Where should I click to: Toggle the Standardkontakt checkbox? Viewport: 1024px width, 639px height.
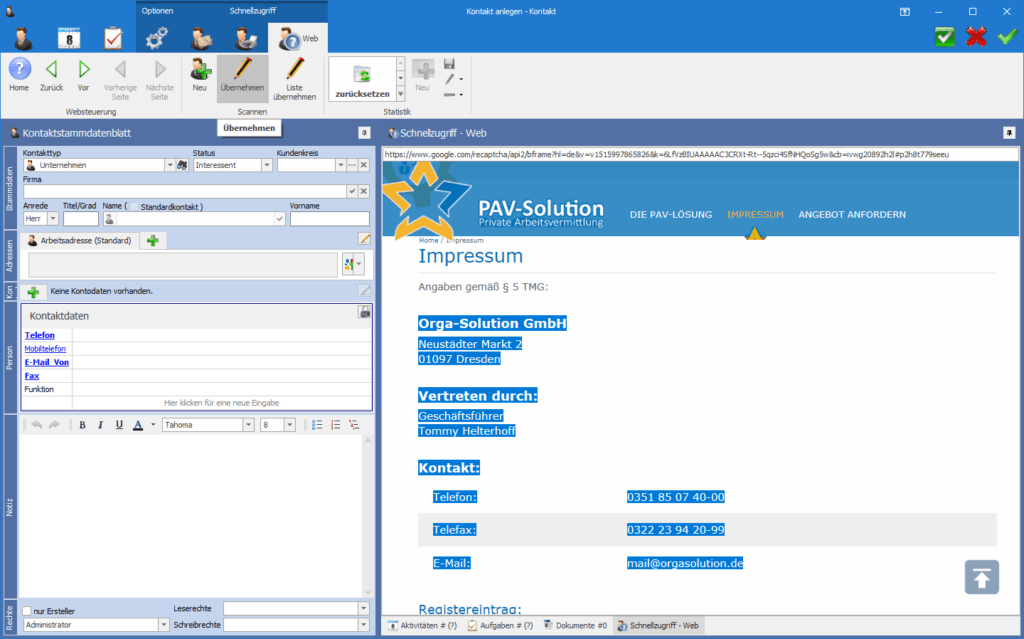click(135, 206)
